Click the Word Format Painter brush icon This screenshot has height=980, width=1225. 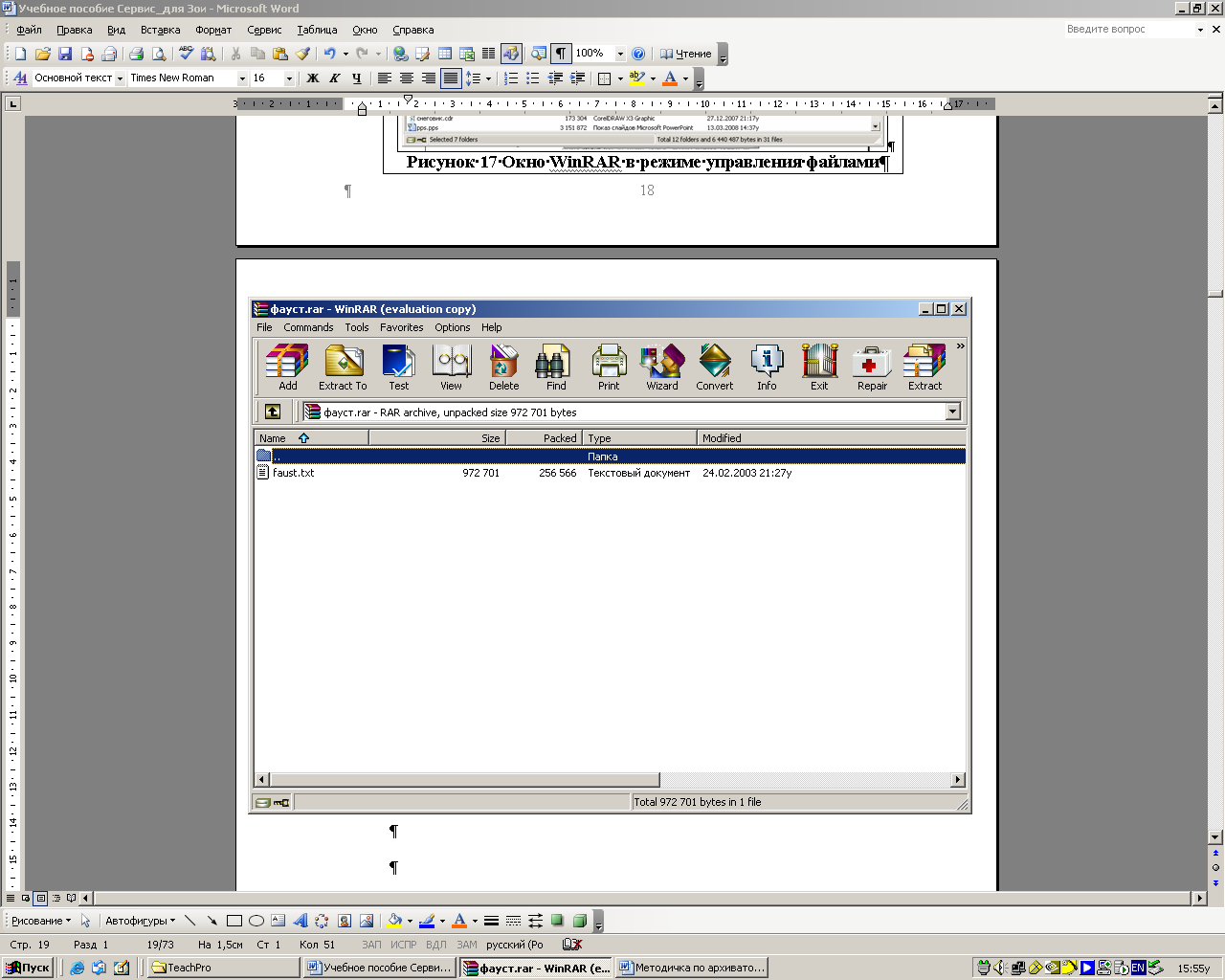click(x=302, y=54)
